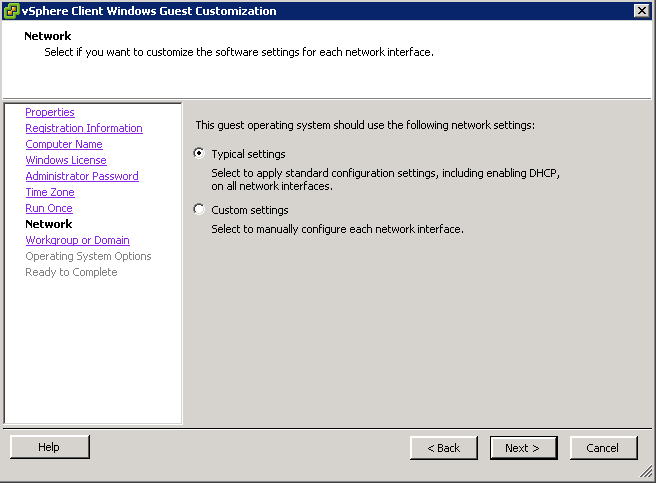Open the Registration Information step
656x483 pixels.
pos(84,128)
